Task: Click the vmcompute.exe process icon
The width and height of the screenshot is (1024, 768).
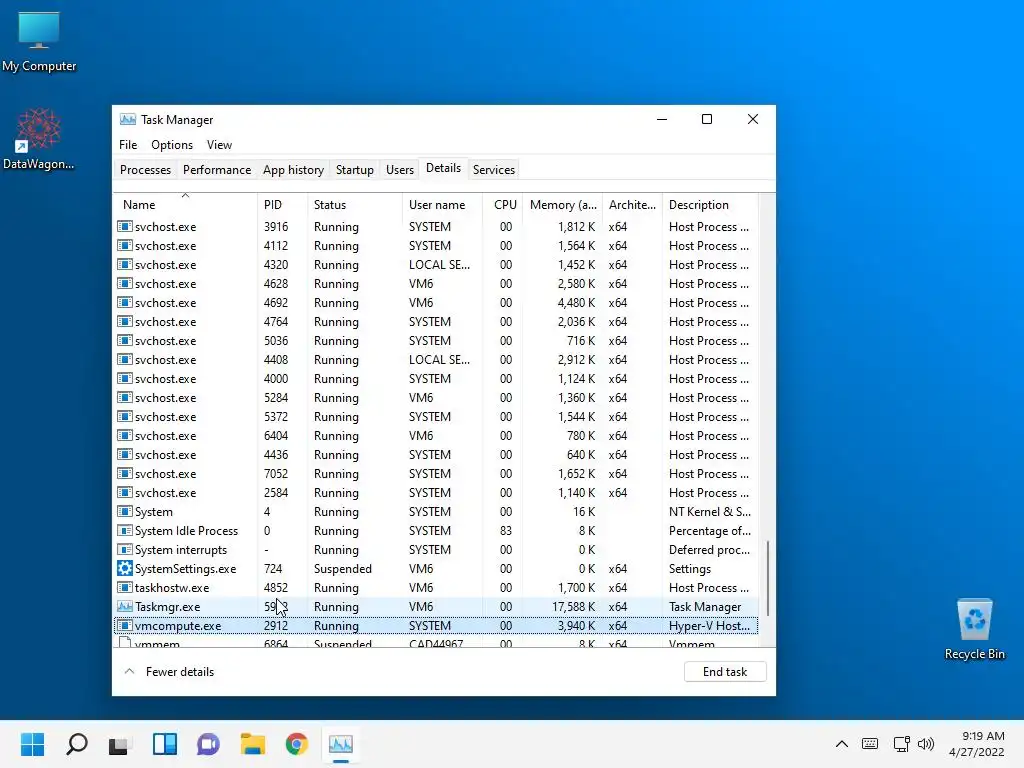Action: [x=125, y=626]
